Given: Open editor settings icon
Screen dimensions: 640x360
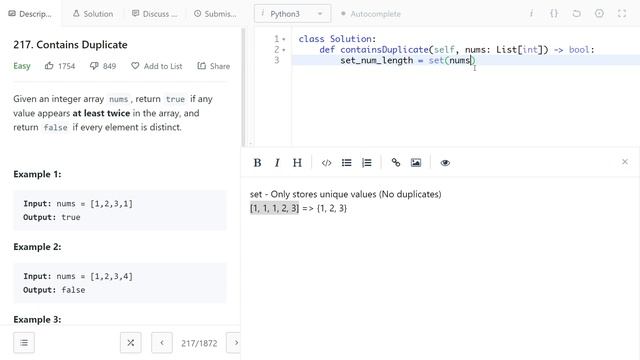Looking at the screenshot, I should [x=599, y=13].
